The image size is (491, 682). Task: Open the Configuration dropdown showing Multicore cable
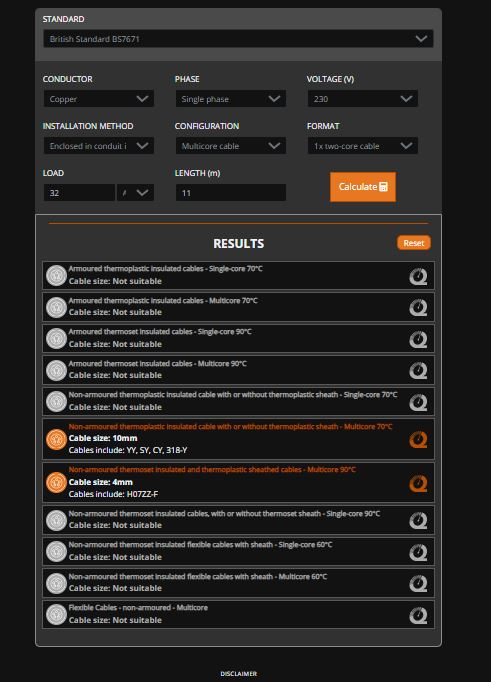pyautogui.click(x=230, y=146)
